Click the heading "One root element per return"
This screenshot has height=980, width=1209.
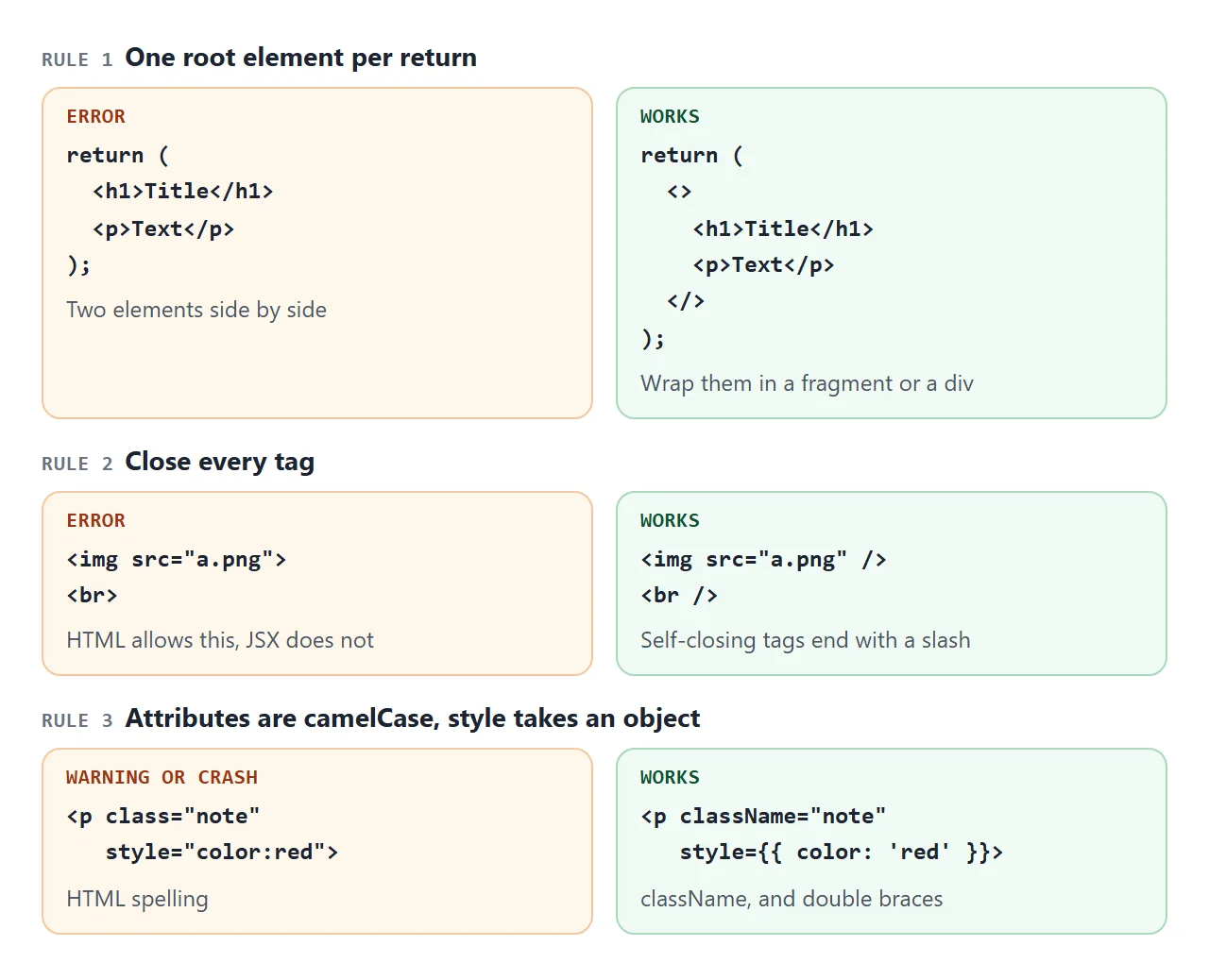pos(300,58)
